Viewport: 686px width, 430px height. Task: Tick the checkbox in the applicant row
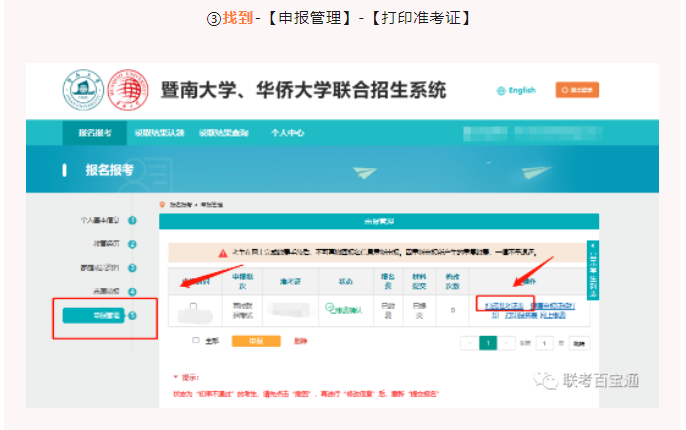[x=194, y=306]
